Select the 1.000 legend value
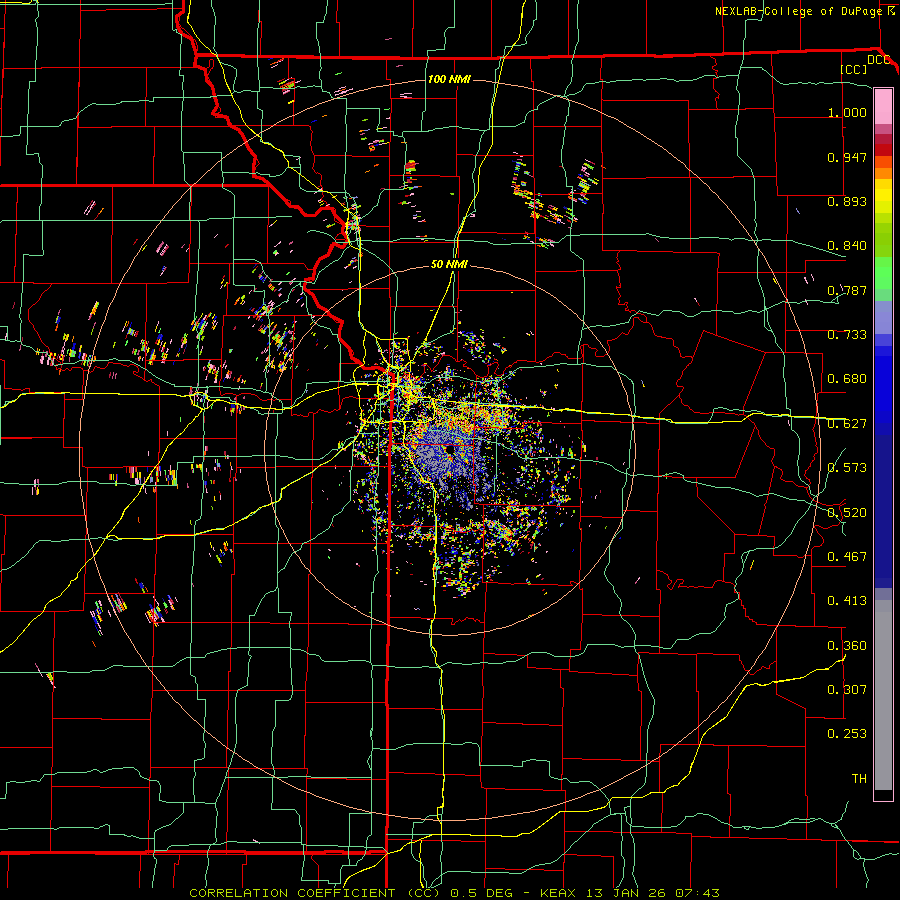900x900 pixels. click(847, 112)
